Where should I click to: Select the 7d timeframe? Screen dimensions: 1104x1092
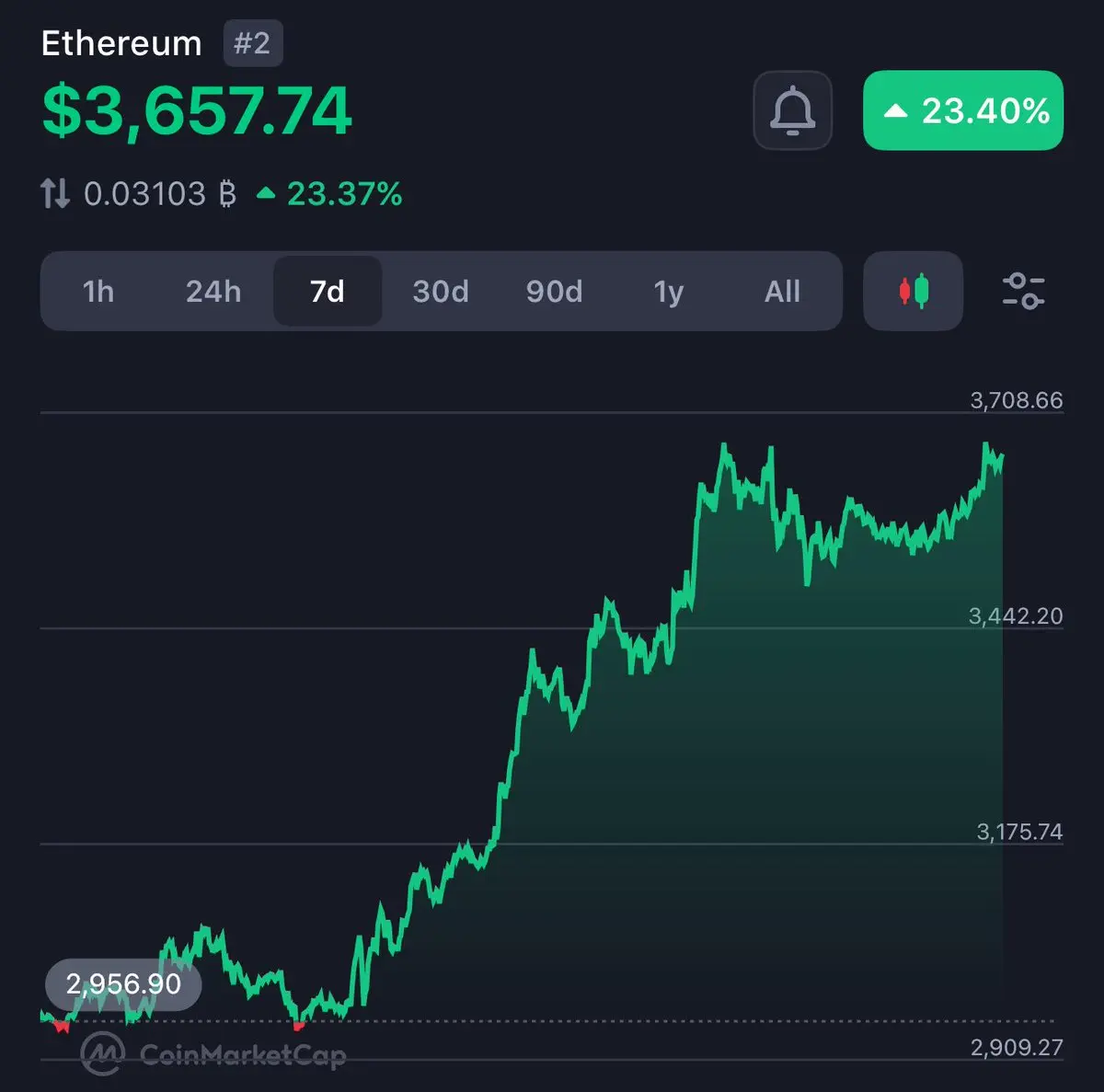(328, 291)
